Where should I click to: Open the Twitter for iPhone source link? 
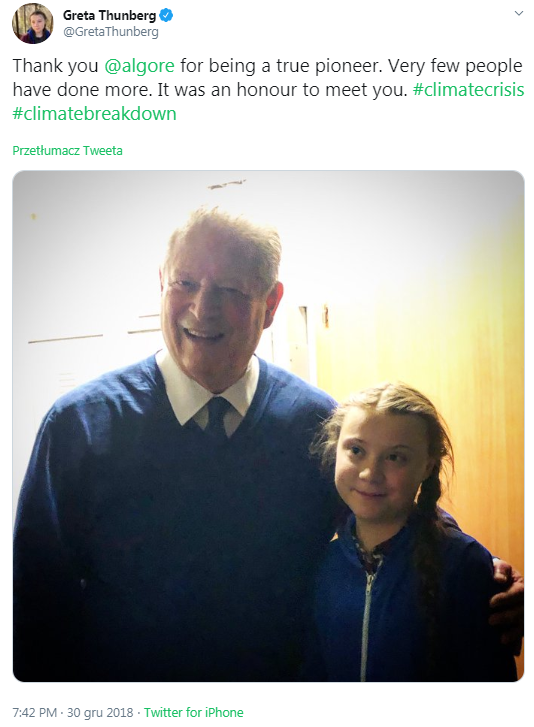point(194,712)
